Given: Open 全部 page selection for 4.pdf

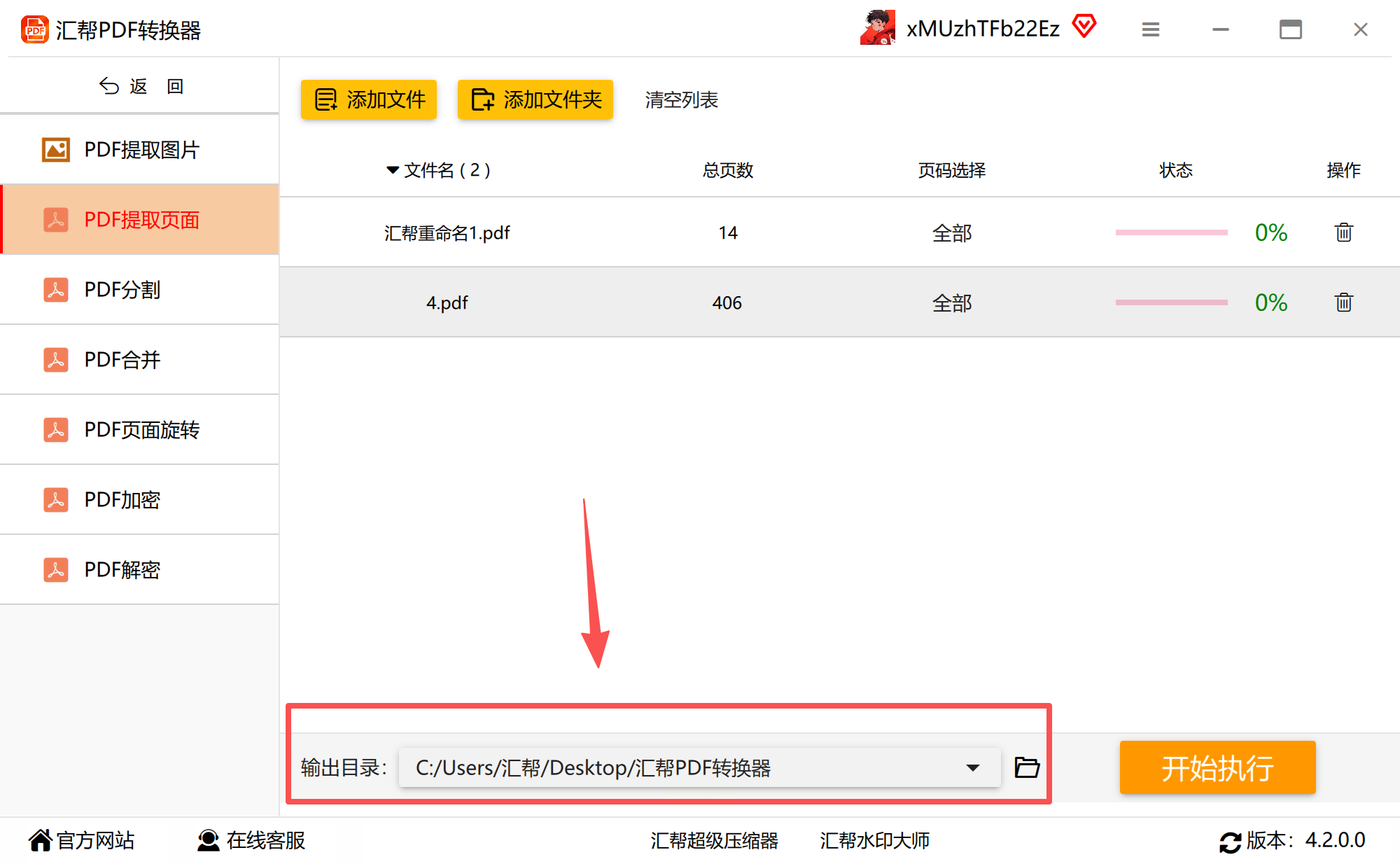Looking at the screenshot, I should click(x=951, y=303).
